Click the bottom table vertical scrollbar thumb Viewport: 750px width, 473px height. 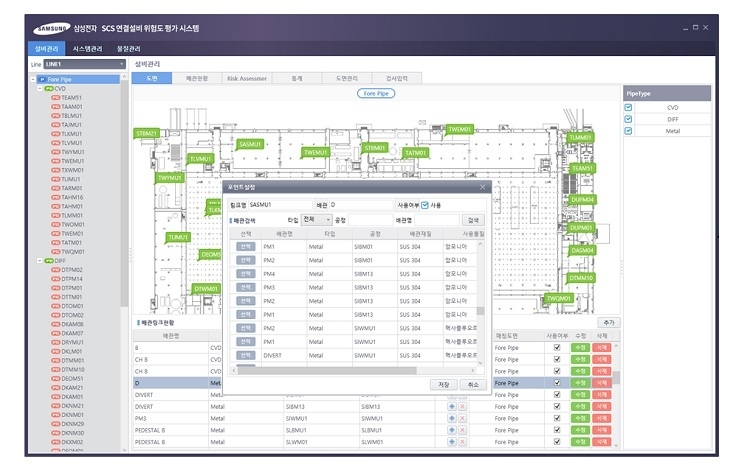point(616,378)
